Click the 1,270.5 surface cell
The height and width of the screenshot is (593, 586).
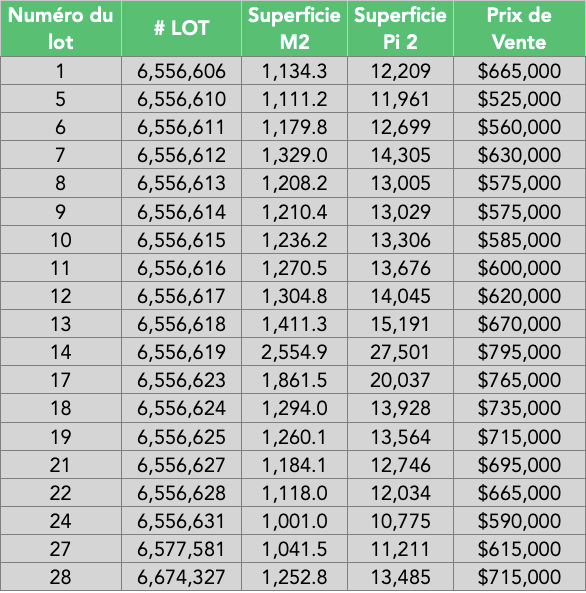tap(294, 268)
